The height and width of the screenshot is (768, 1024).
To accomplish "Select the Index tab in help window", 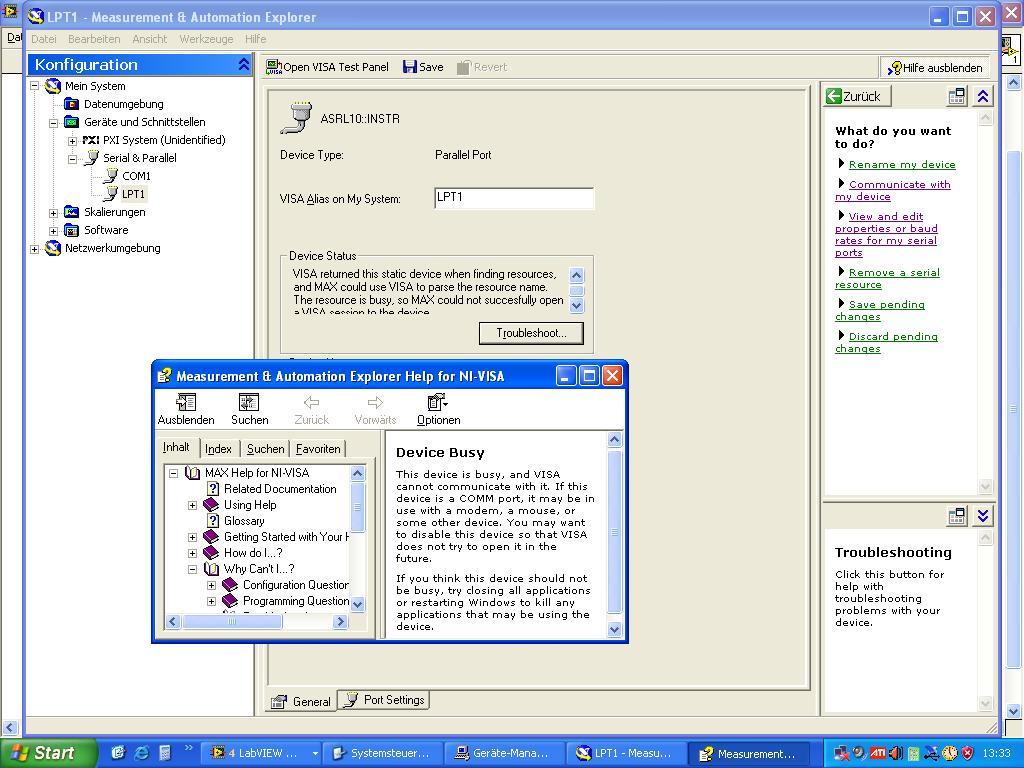I will tap(218, 449).
